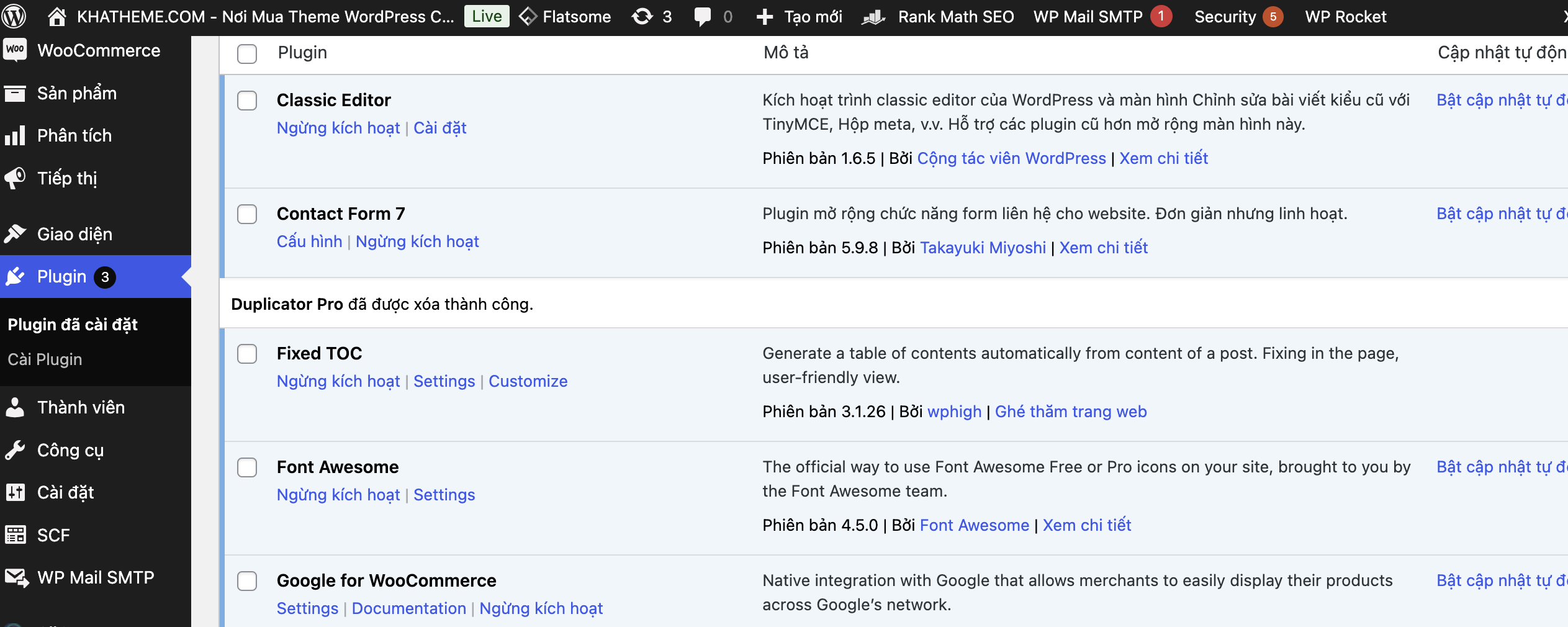
Task: Deactivate the Fixed TOC plugin
Action: pos(338,381)
